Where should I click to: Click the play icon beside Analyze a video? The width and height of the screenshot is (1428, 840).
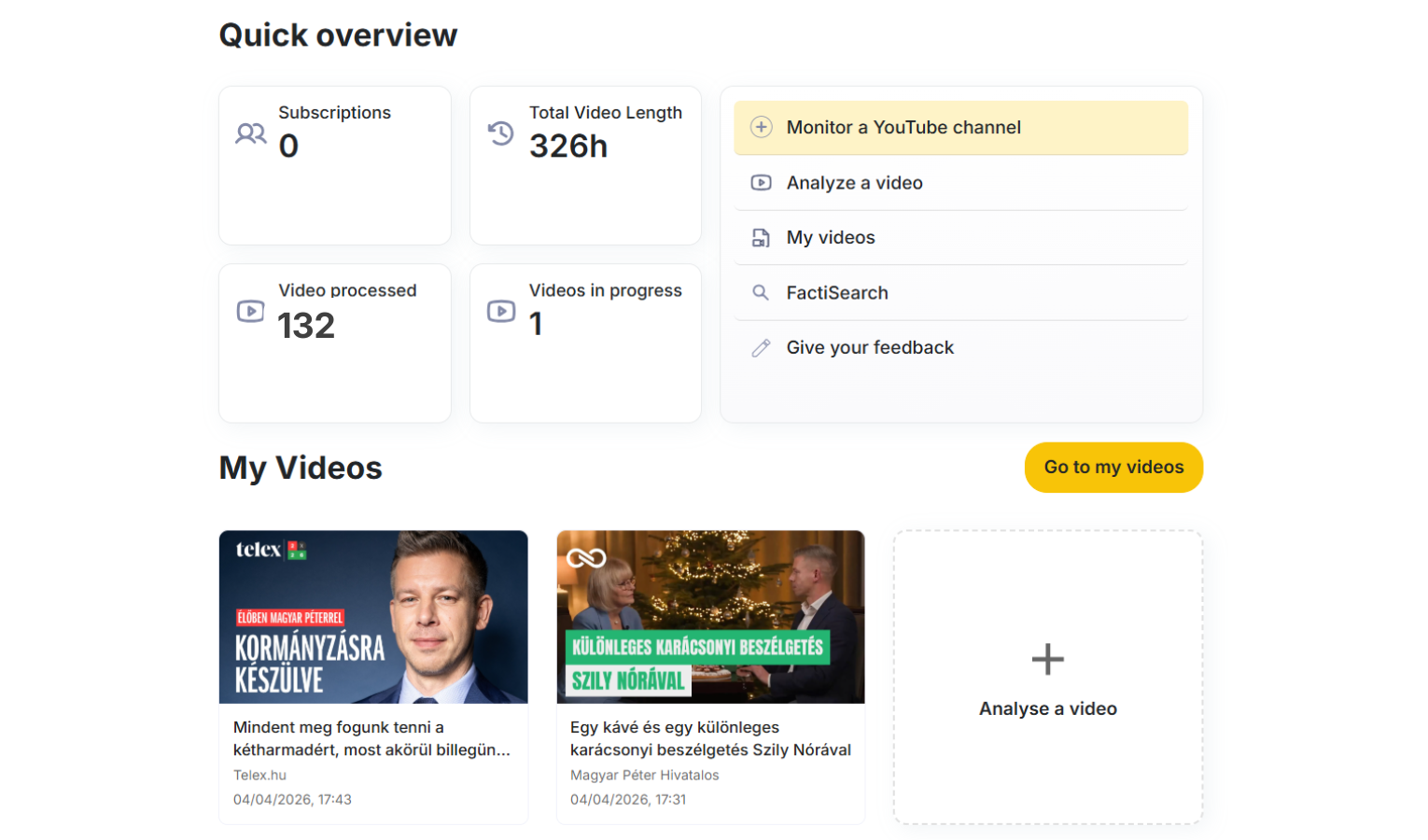tap(762, 183)
